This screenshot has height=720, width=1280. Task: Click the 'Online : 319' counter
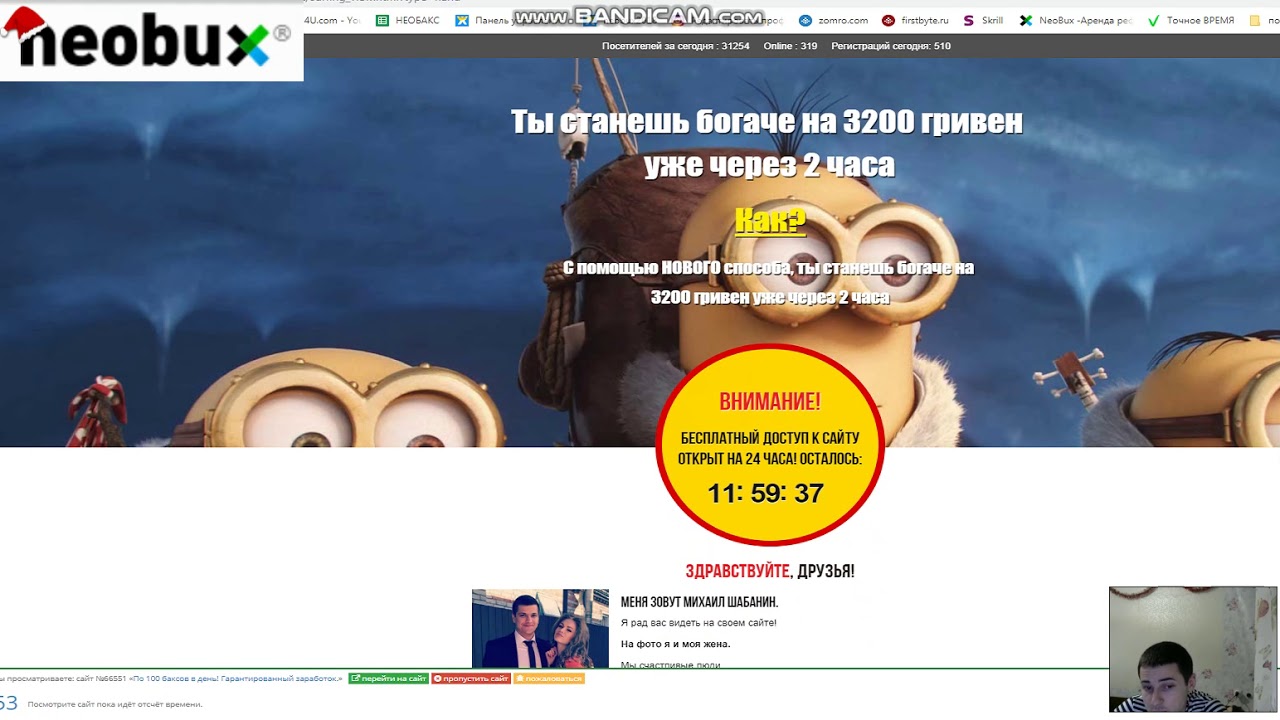coord(790,46)
